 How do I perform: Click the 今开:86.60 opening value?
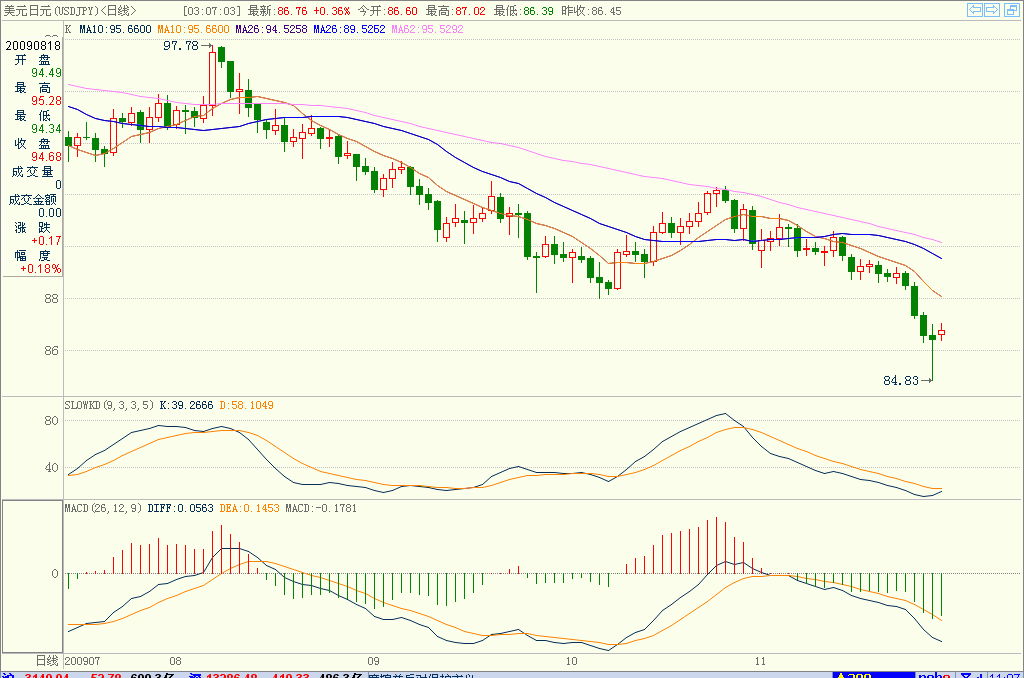[387, 11]
